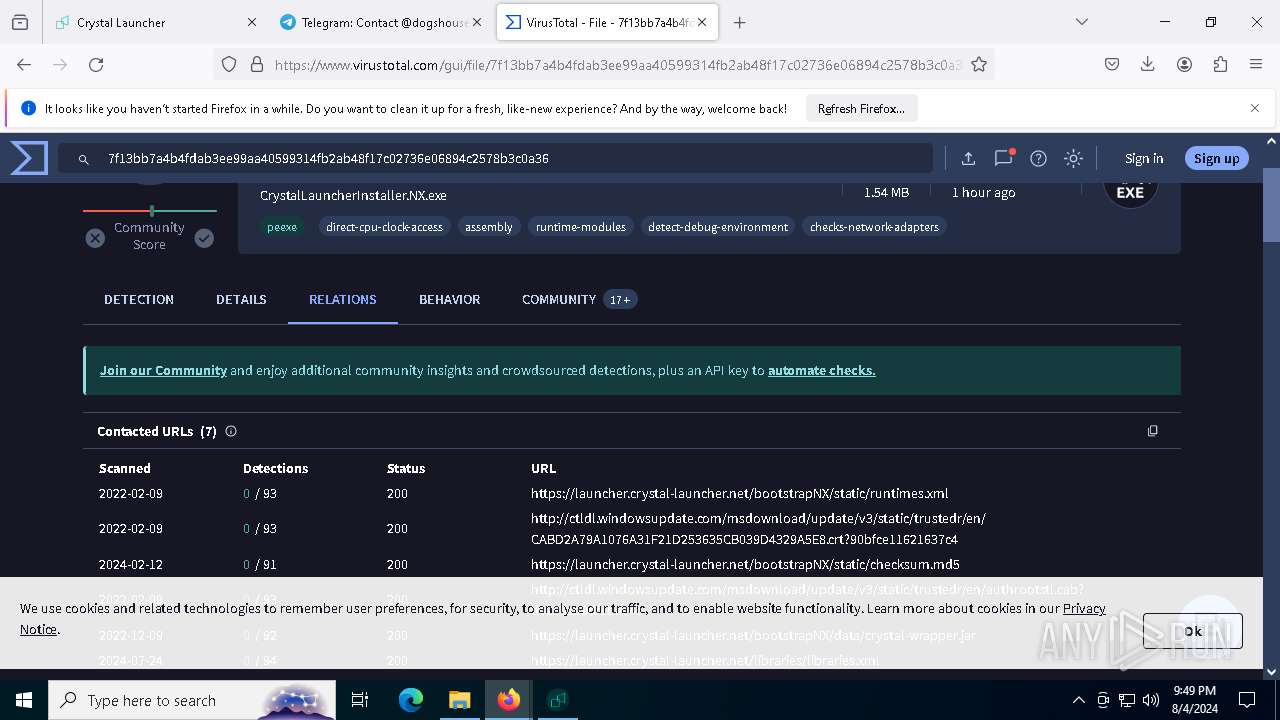Downvote community score with X icon
Viewport: 1280px width, 720px height.
coord(95,238)
